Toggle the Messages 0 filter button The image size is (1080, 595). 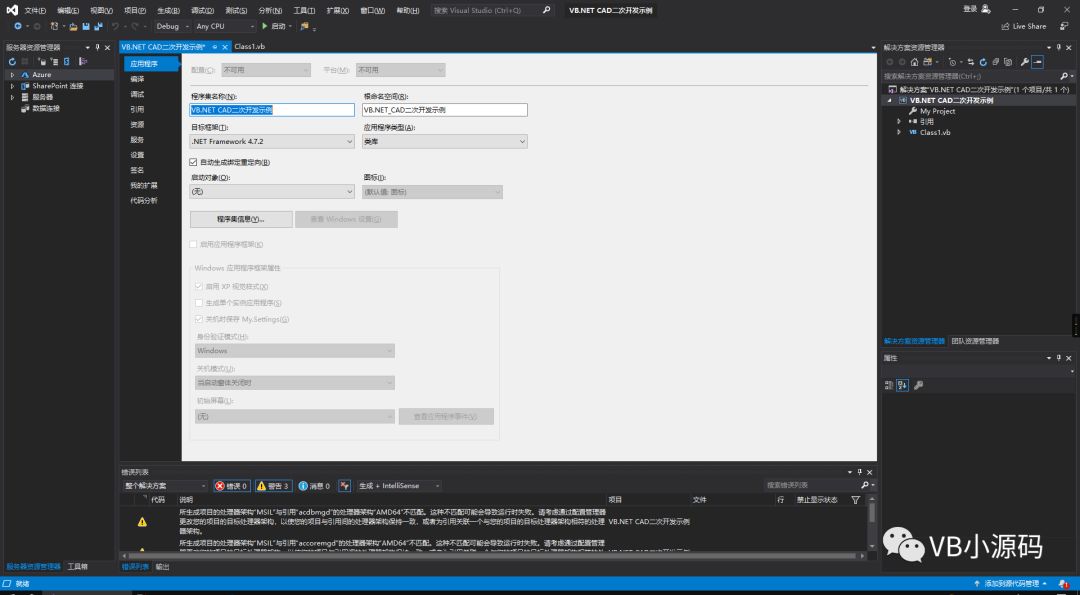point(314,486)
